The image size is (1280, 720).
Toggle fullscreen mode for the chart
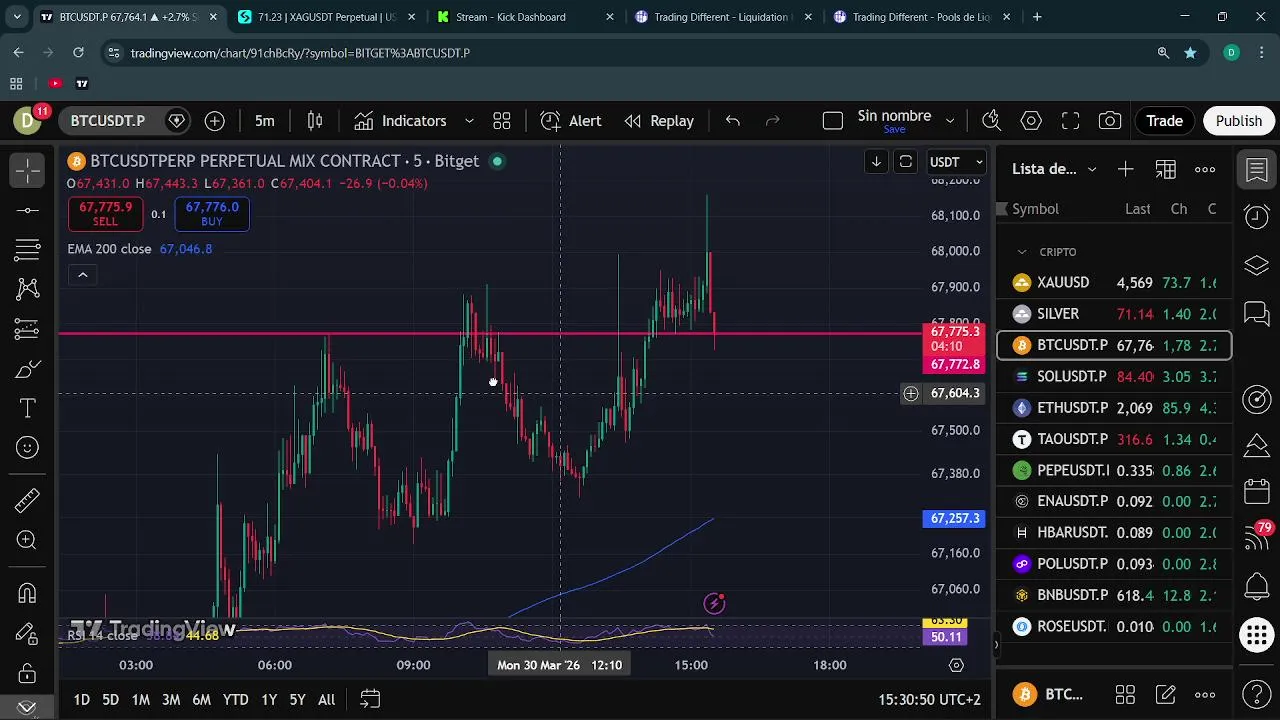(x=1071, y=121)
